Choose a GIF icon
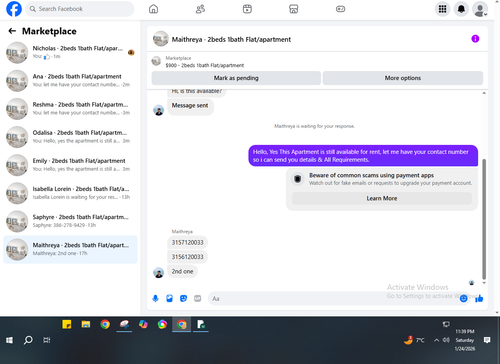 click(198, 298)
